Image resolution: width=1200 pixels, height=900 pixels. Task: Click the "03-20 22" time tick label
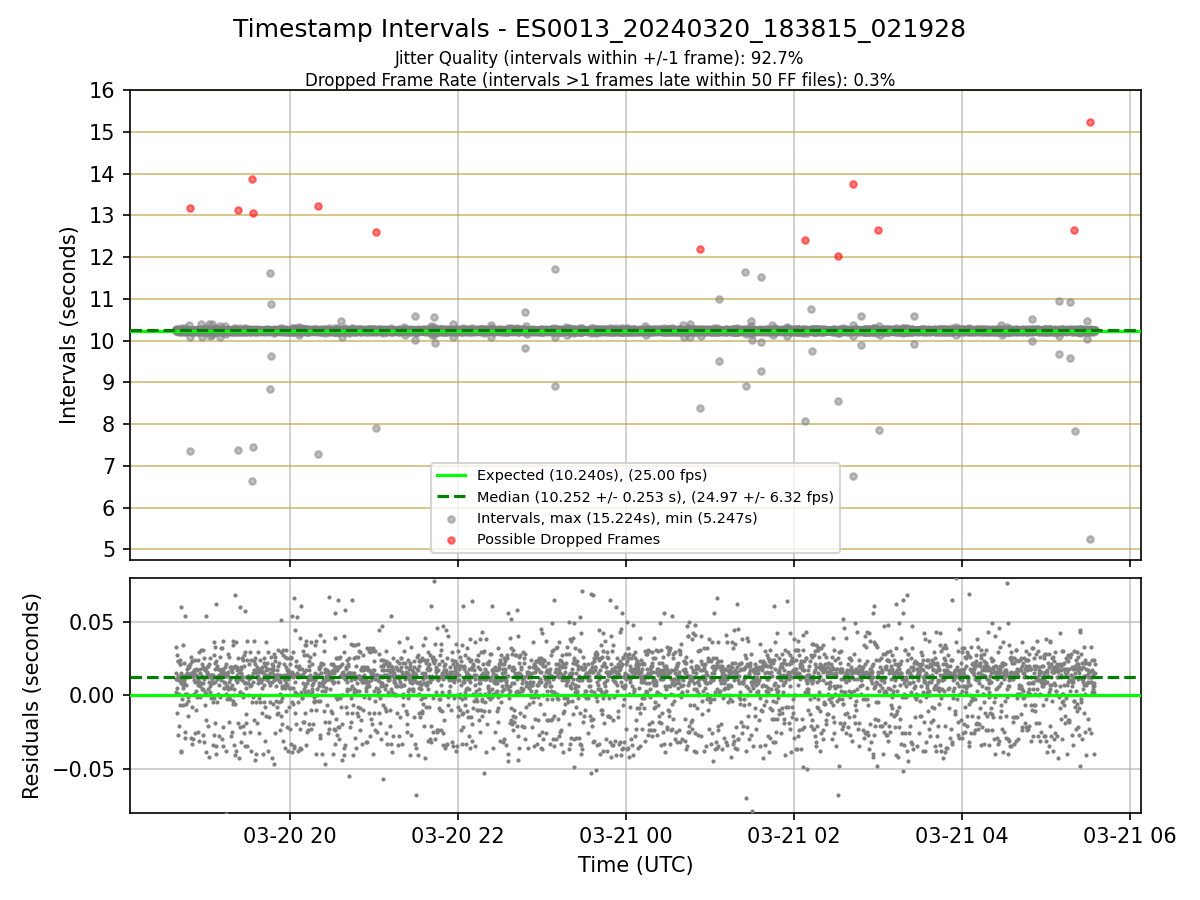click(458, 834)
